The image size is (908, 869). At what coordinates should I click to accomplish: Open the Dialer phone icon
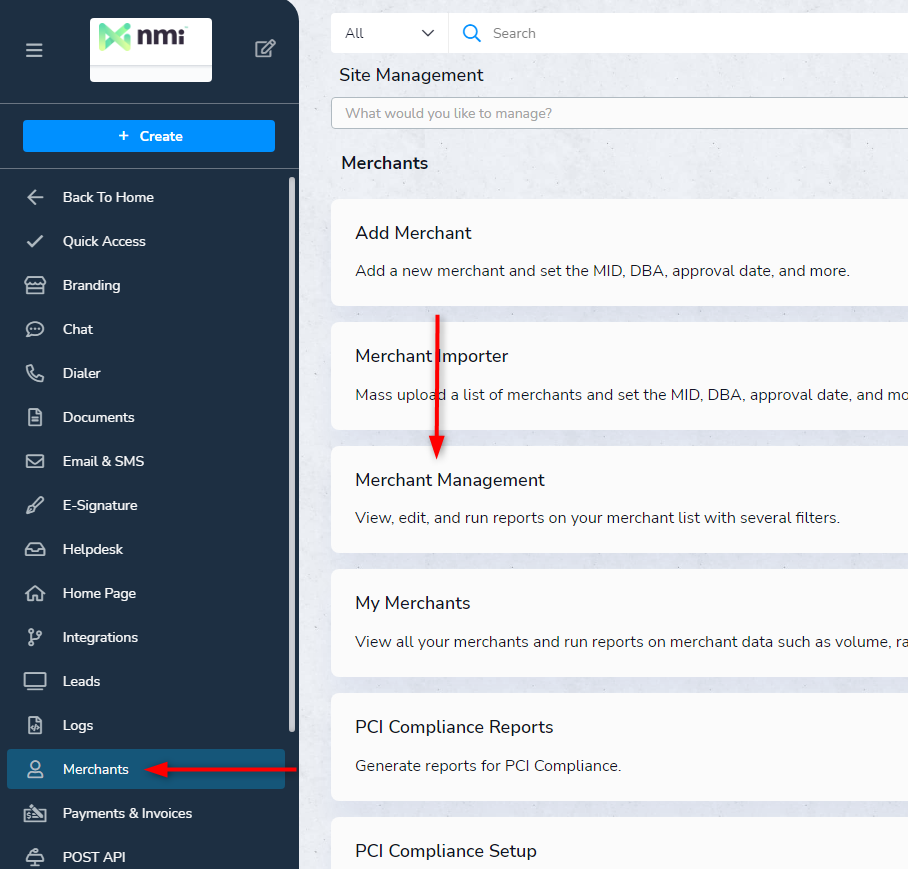35,373
